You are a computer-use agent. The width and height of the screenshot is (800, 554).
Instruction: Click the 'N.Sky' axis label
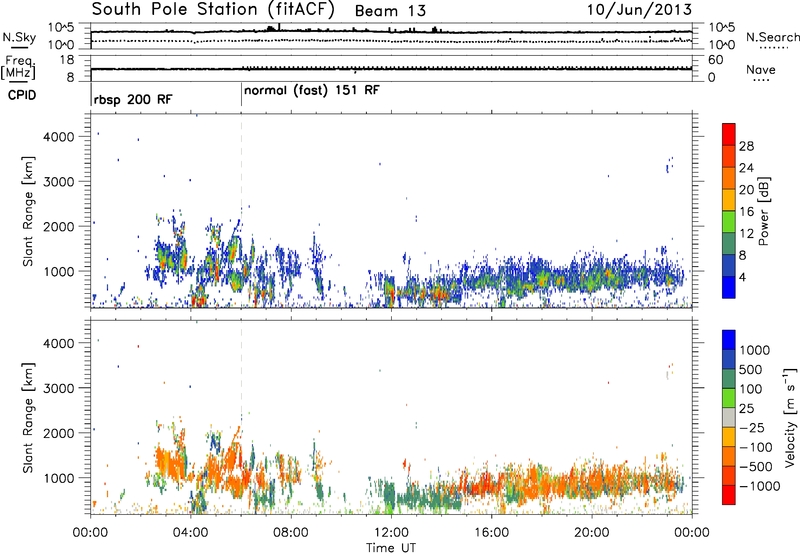(x=19, y=37)
